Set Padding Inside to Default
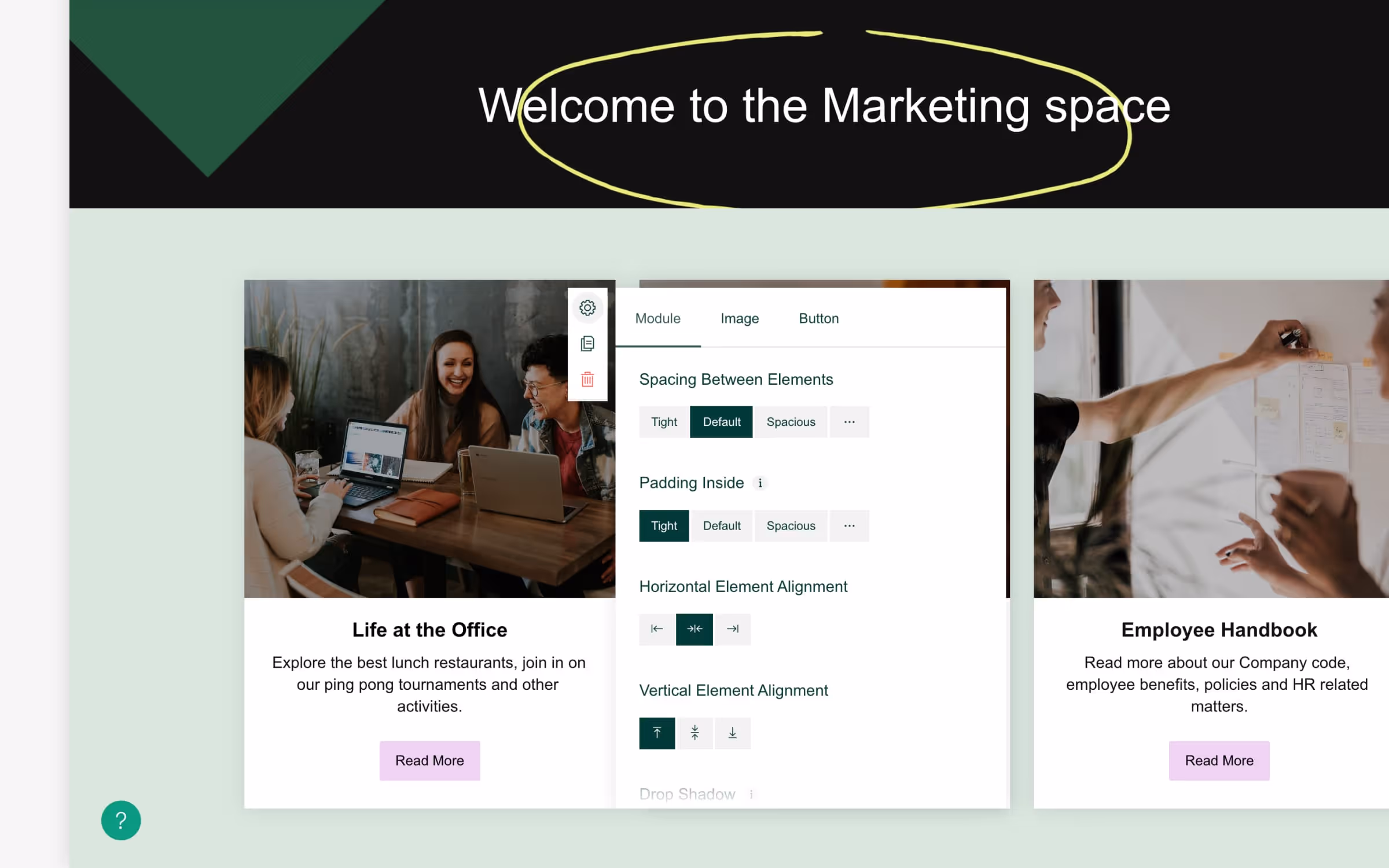Viewport: 1389px width, 868px height. pos(722,526)
